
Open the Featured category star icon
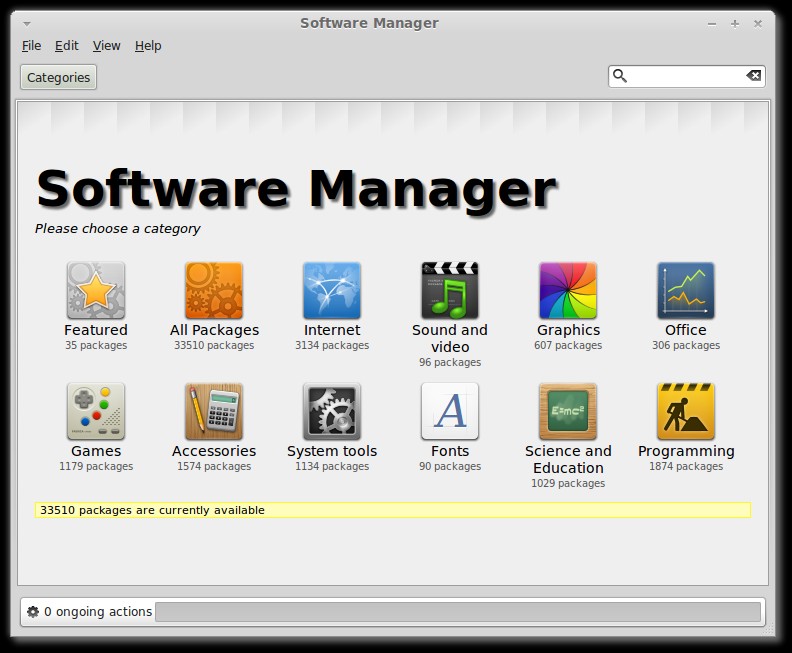coord(96,290)
